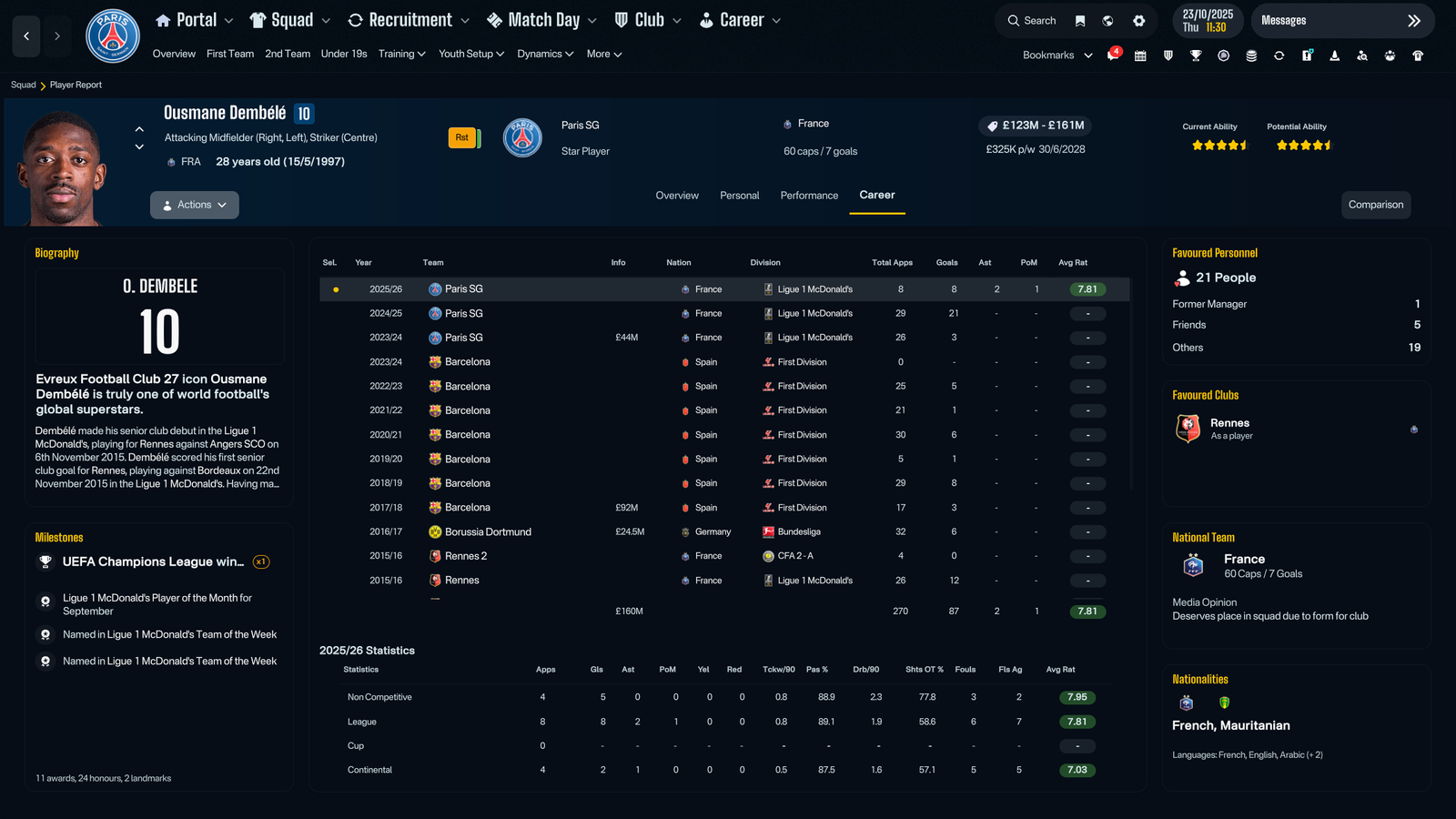The width and height of the screenshot is (1456, 819).
Task: Click the kit shirt icon in bookmarks bar
Action: [1418, 56]
